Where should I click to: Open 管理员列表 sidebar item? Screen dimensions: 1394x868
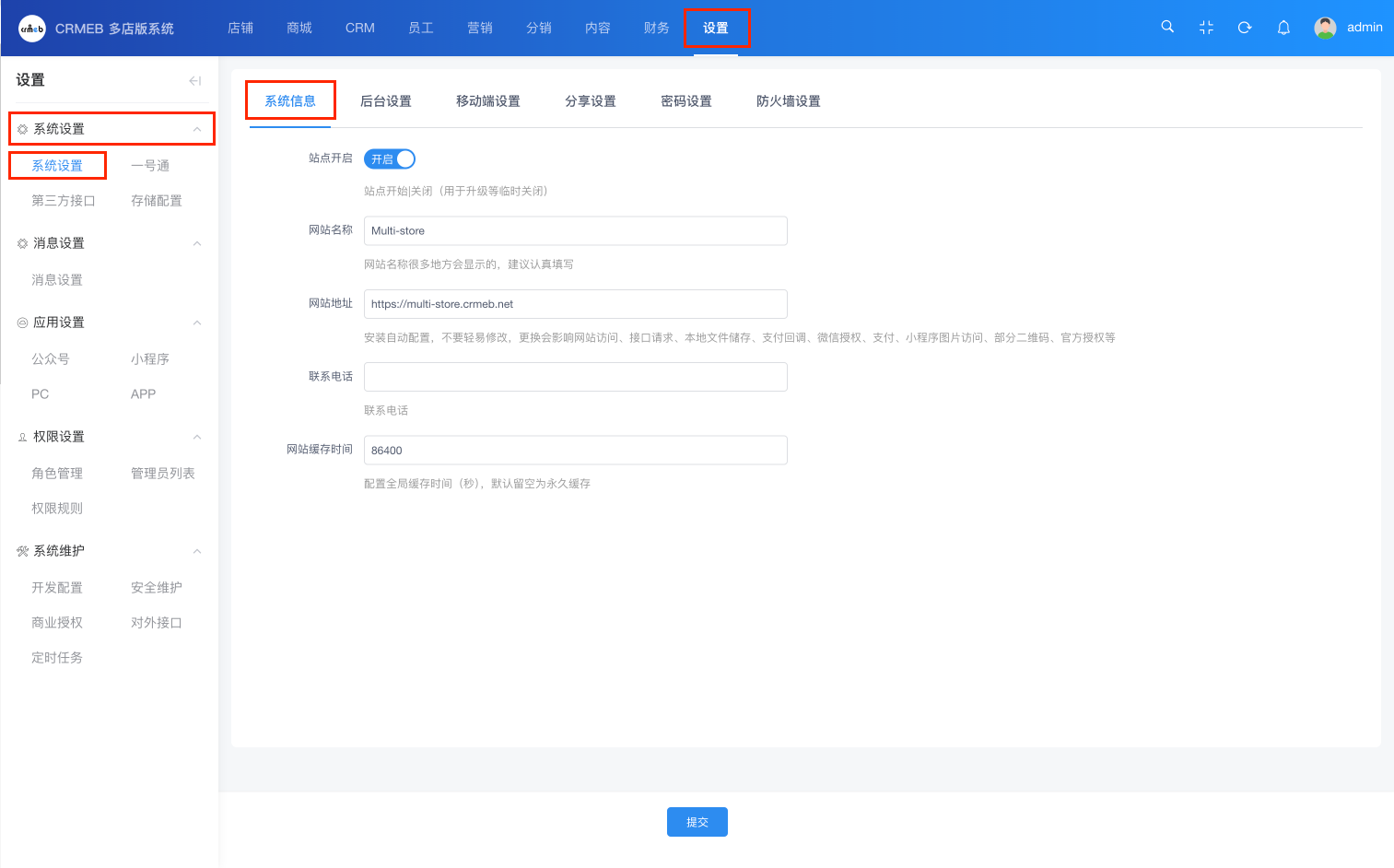pos(163,474)
